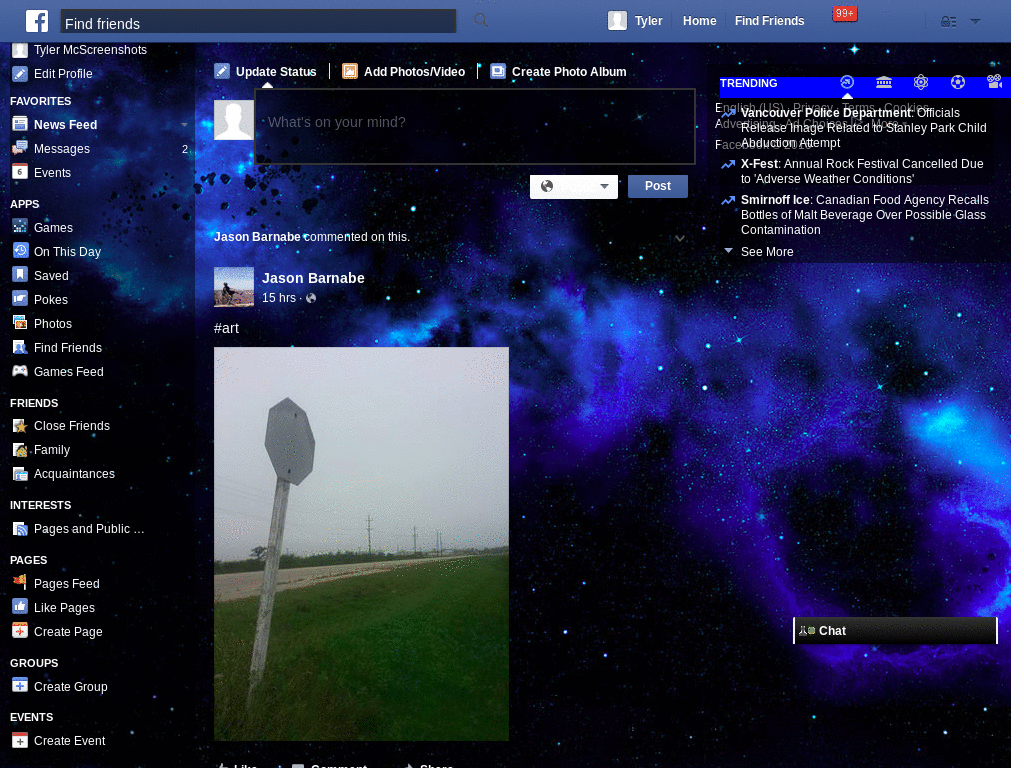Click the 'FAVORITES' sidebar heading
This screenshot has height=768, width=1024.
(40, 101)
